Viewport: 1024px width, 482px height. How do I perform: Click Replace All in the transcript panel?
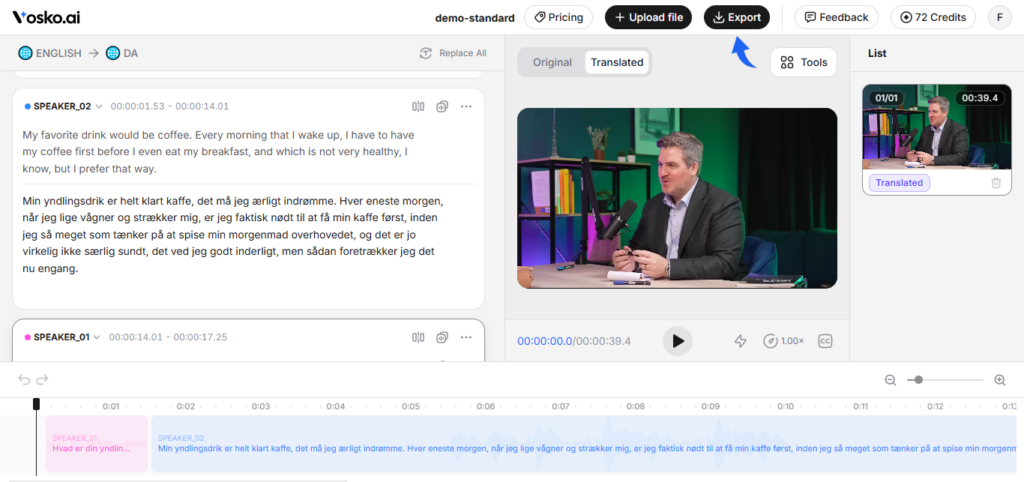(x=453, y=54)
